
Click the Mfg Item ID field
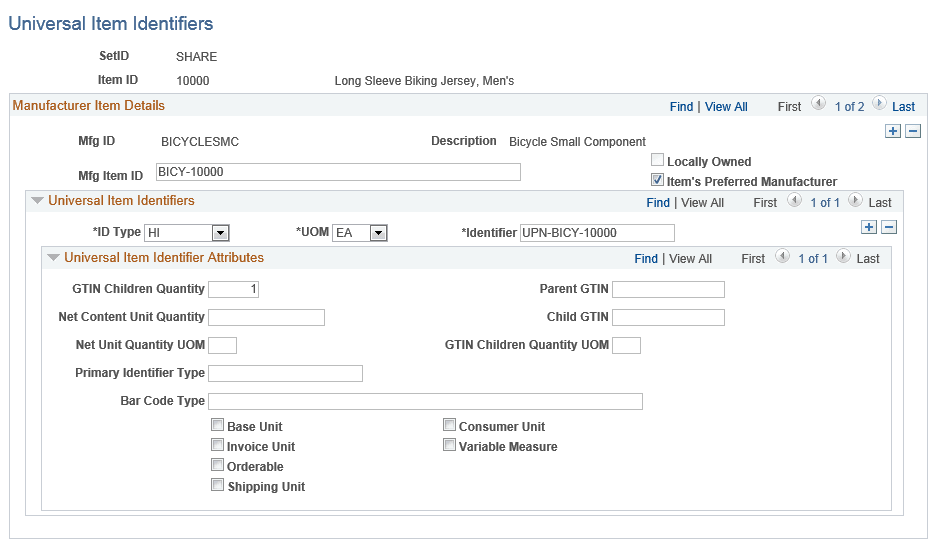coord(338,172)
